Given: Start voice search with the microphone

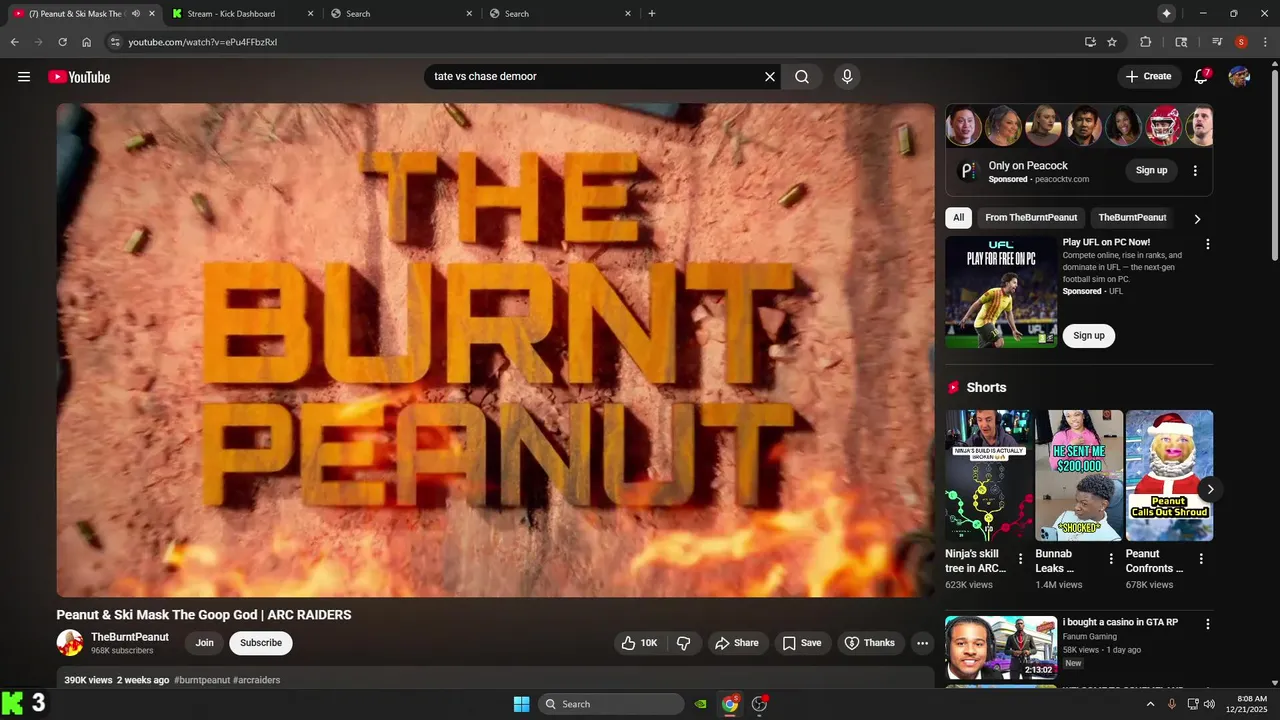Looking at the screenshot, I should (847, 77).
